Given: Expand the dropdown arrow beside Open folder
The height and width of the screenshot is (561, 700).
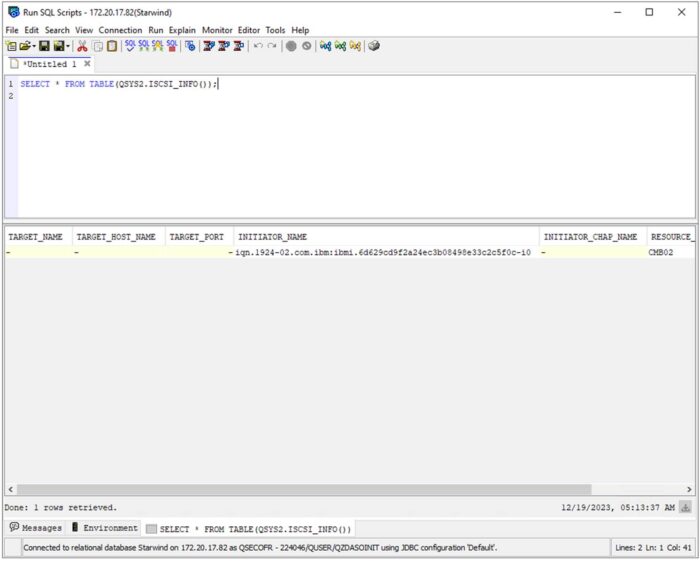Looking at the screenshot, I should click(x=34, y=46).
